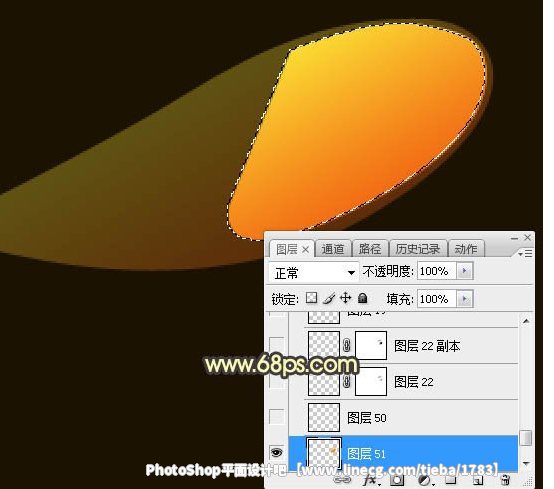Select the 图层 tab

(x=287, y=249)
